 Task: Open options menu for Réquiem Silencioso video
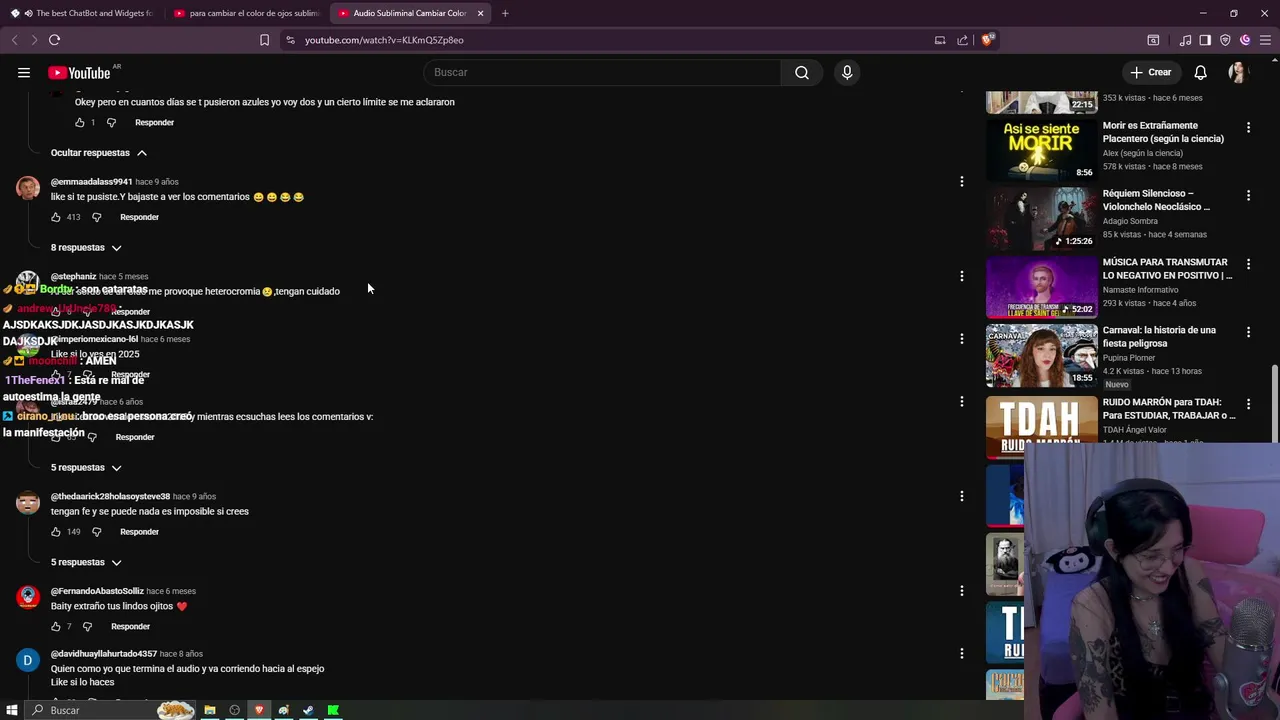pos(1248,196)
